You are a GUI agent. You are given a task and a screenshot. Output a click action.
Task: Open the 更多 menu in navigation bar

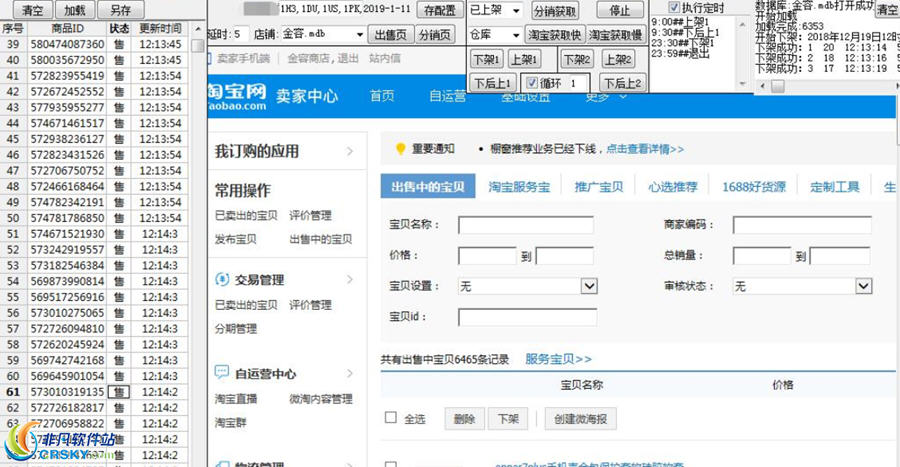click(604, 97)
